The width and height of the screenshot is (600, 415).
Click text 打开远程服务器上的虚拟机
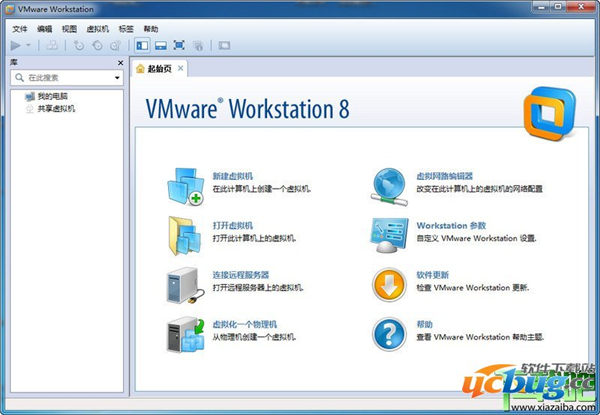point(258,288)
